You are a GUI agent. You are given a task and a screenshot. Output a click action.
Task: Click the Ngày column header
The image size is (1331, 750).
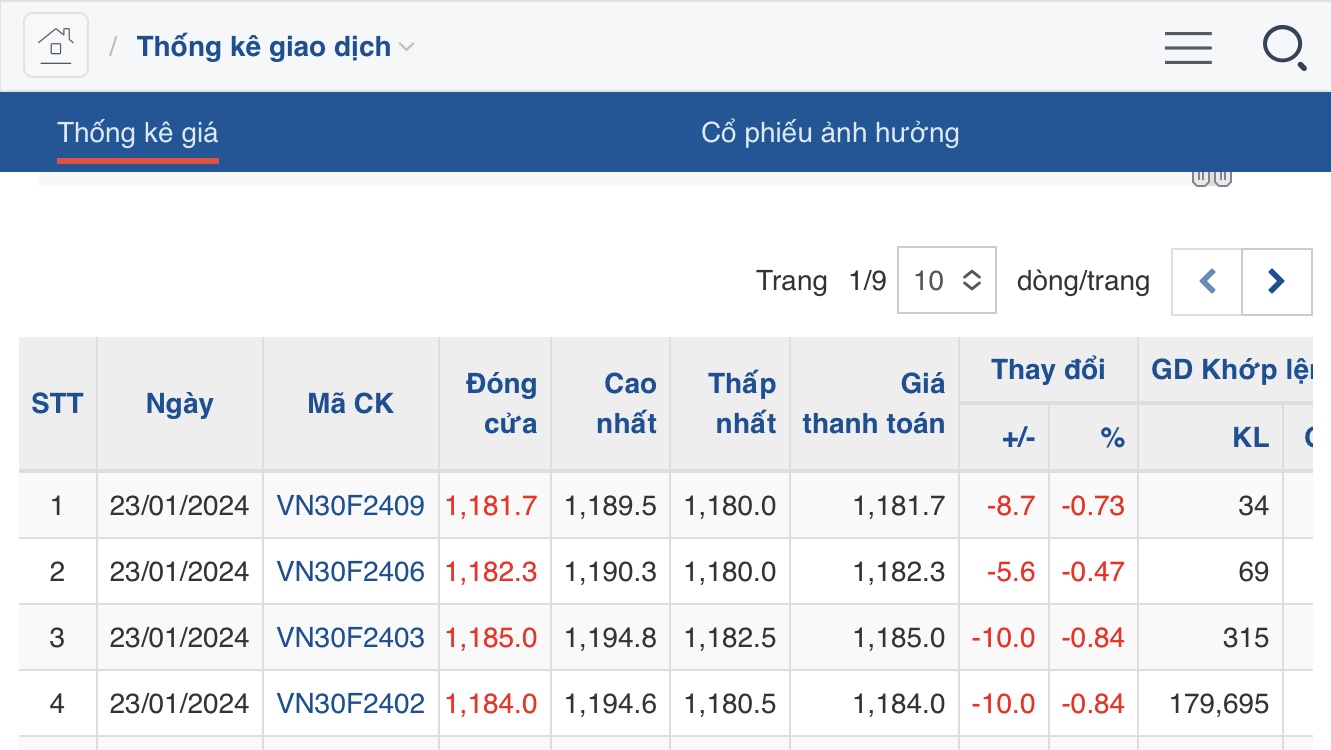[x=180, y=404]
